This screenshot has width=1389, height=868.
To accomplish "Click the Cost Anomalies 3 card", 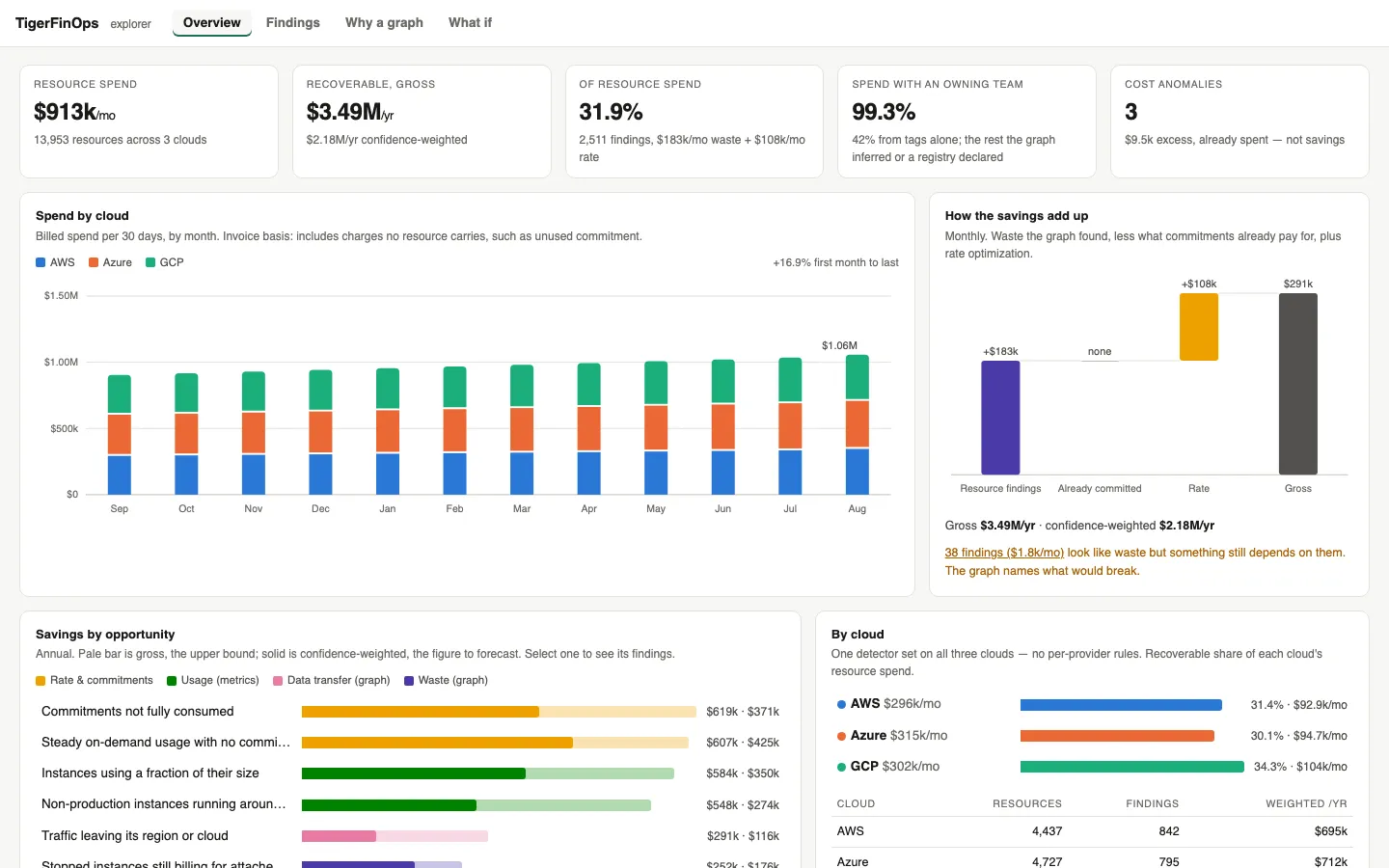I will pos(1239,122).
